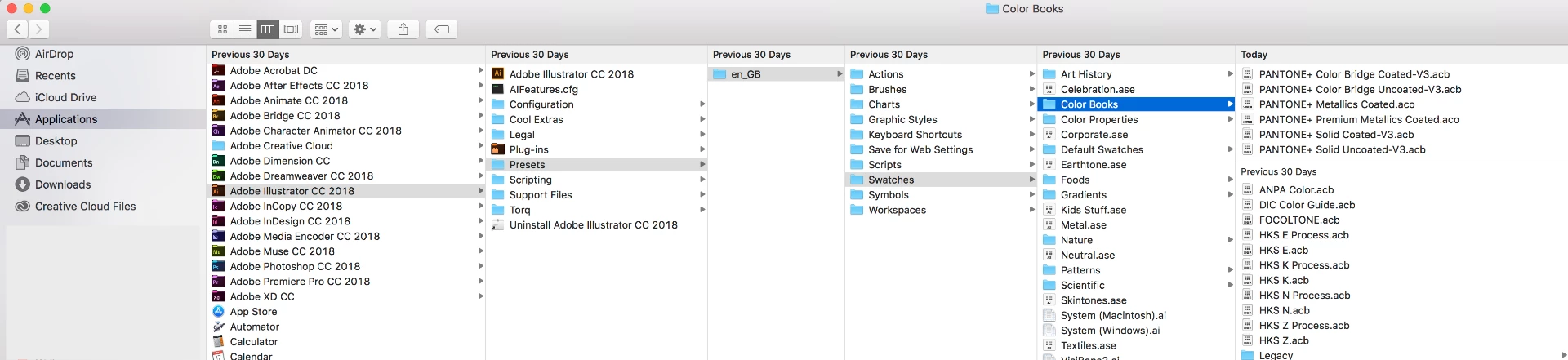Expand the Color Properties folder arrow
This screenshot has height=360, width=1568.
(1231, 119)
